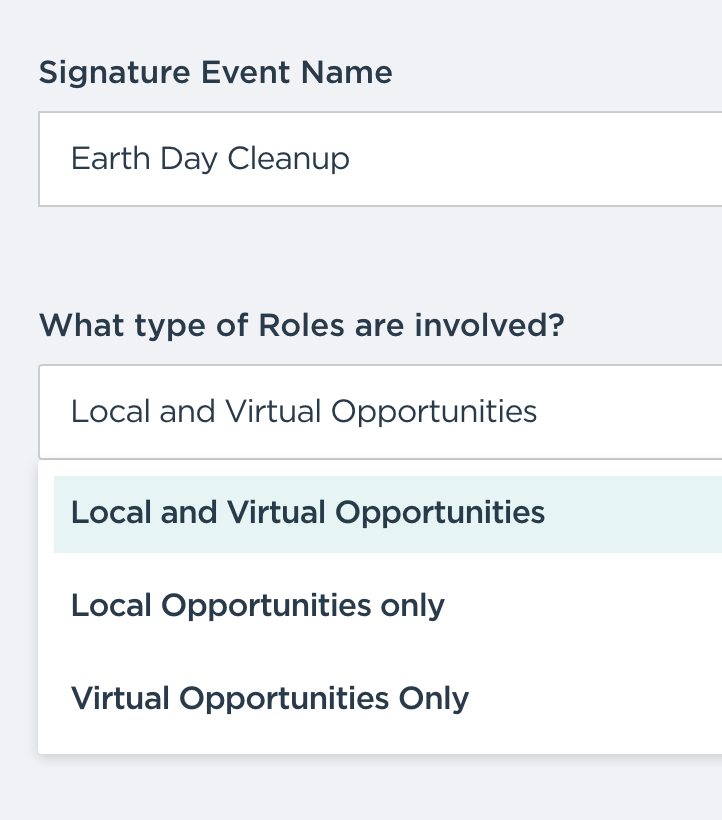This screenshot has height=820, width=722.
Task: Click the selected value in the roles box
Action: click(304, 412)
